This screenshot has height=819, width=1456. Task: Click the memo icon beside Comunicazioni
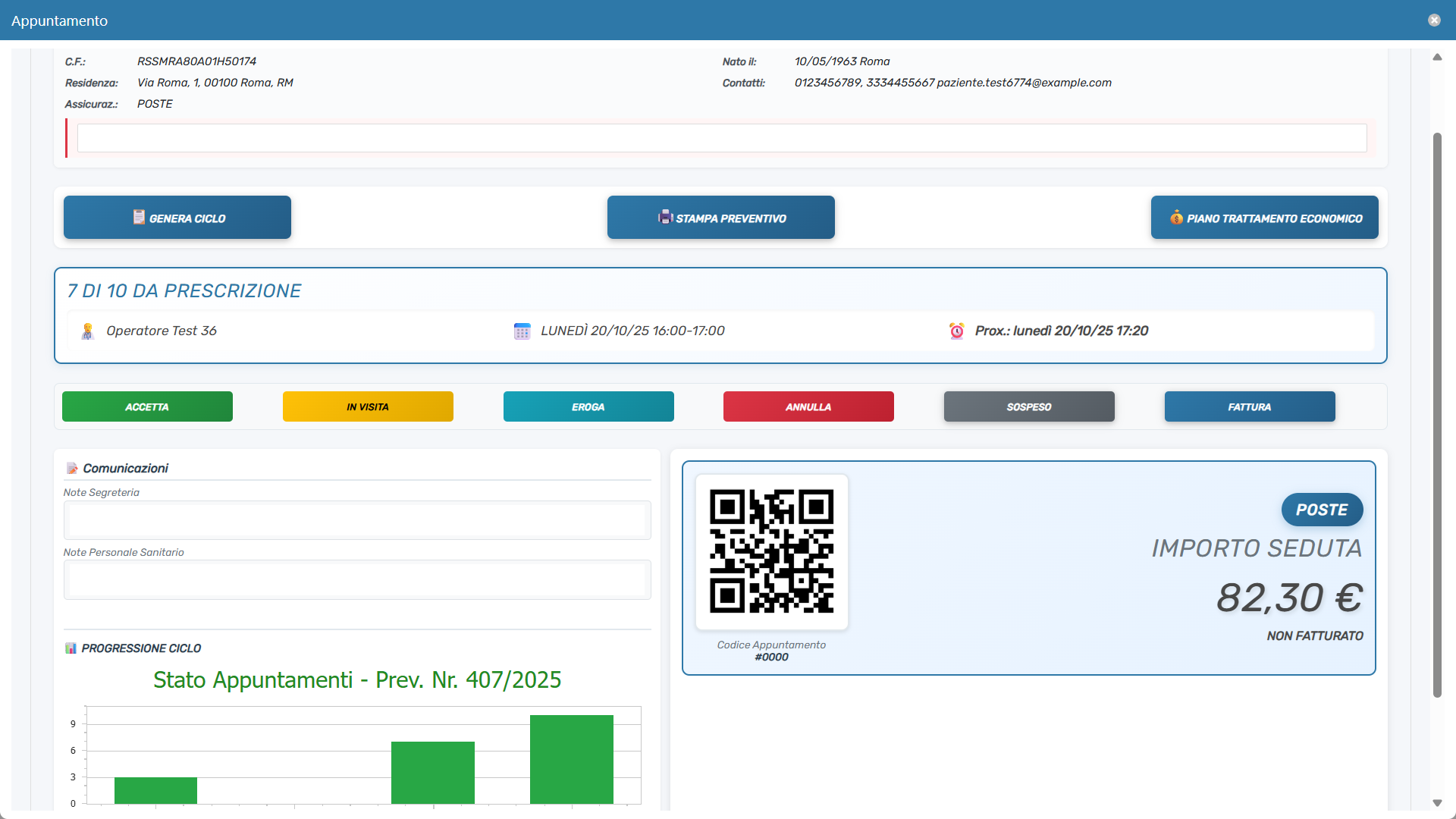pyautogui.click(x=73, y=467)
